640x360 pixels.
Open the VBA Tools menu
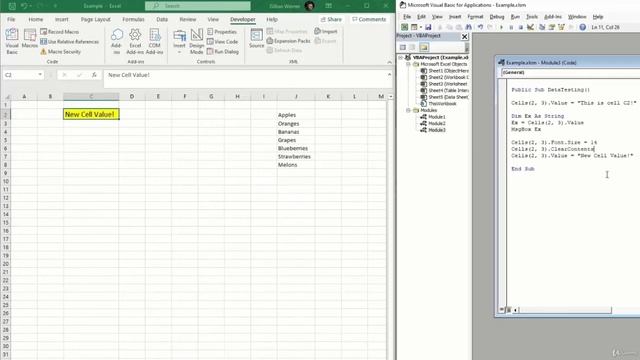pyautogui.click(x=532, y=17)
